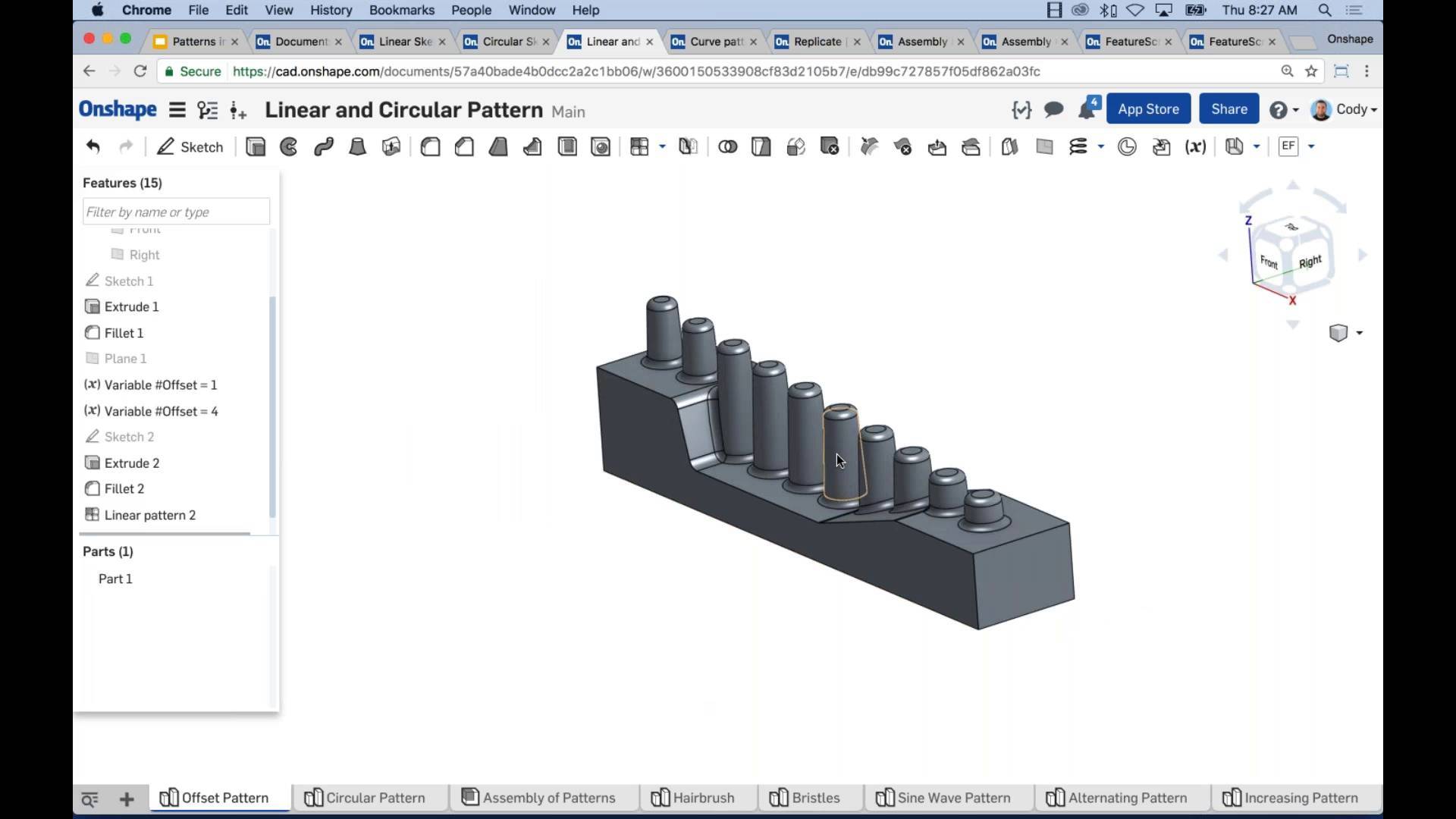Click the Share button
This screenshot has height=819, width=1456.
(x=1228, y=108)
